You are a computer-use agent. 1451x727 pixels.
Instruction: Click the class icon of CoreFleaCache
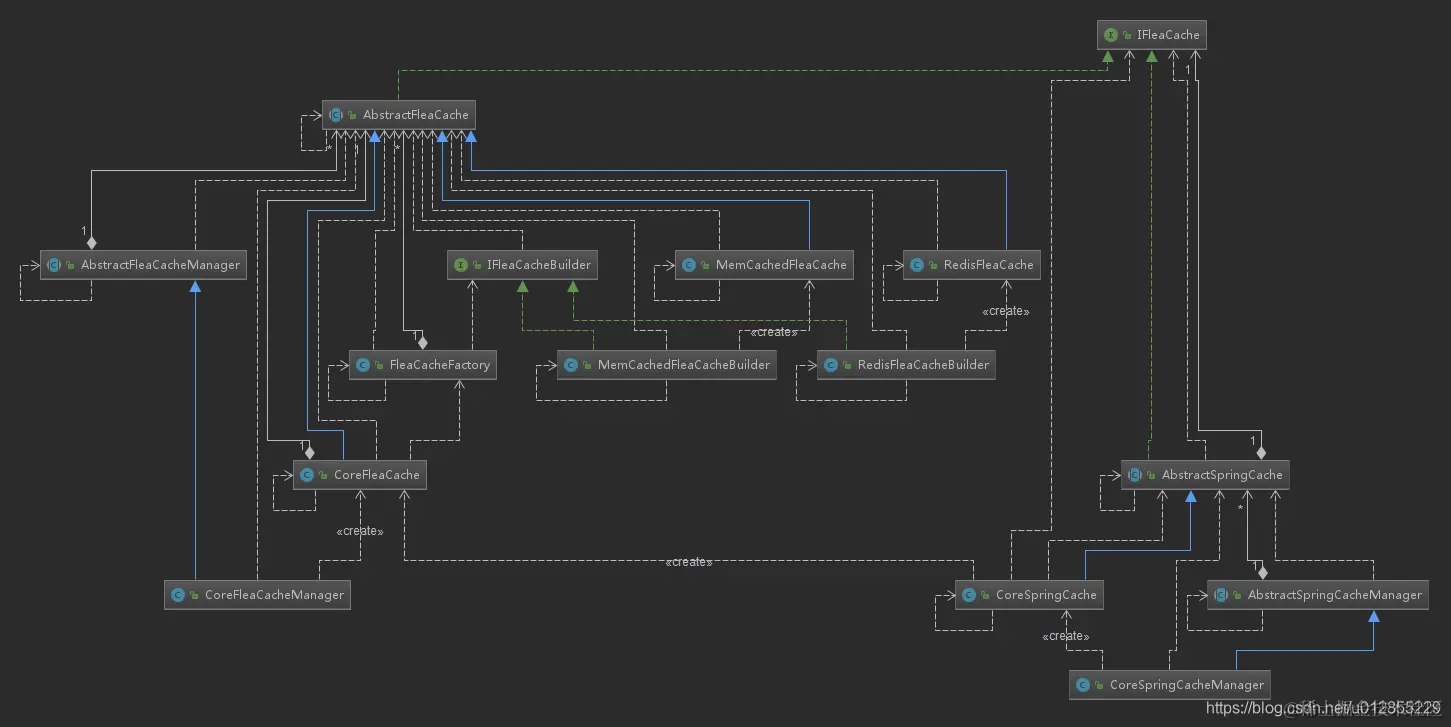pos(307,475)
